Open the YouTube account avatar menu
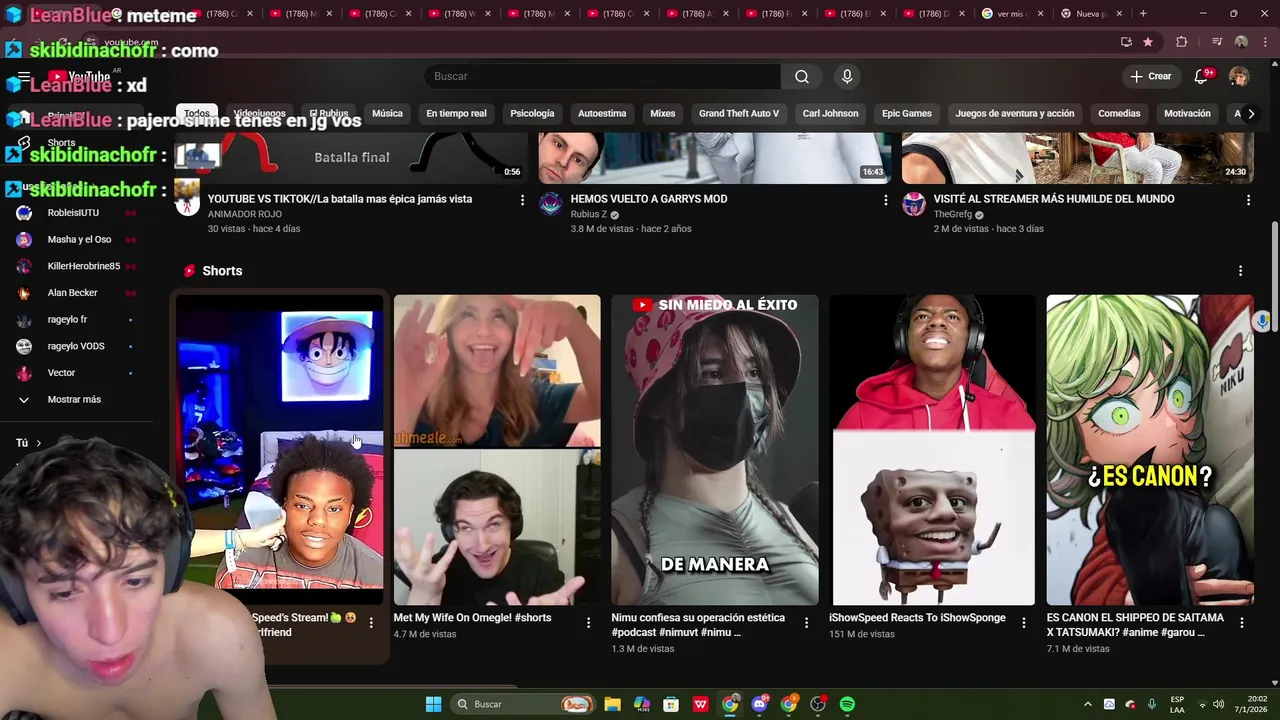Viewport: 1280px width, 720px height. 1239,77
